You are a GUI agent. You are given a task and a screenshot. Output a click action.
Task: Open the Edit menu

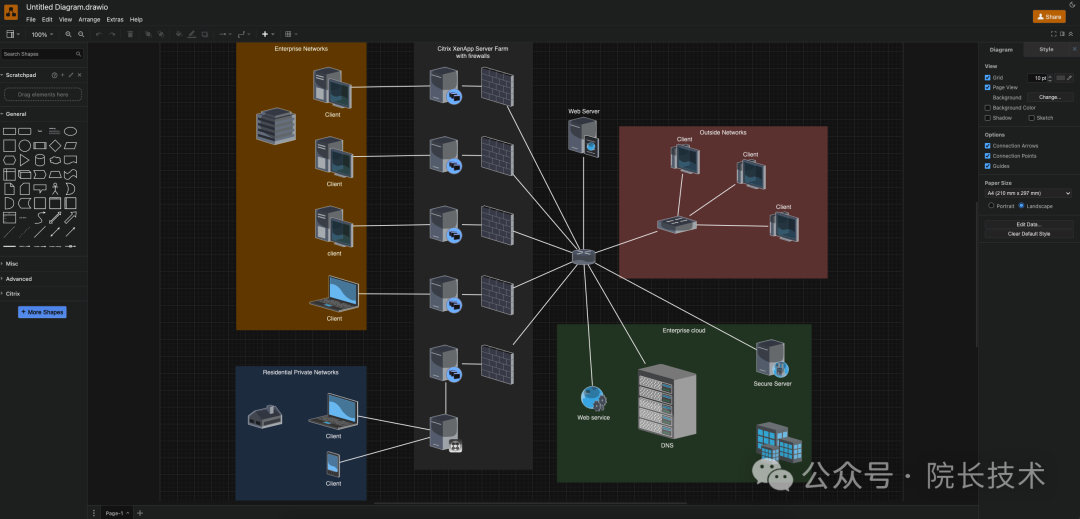(x=47, y=19)
